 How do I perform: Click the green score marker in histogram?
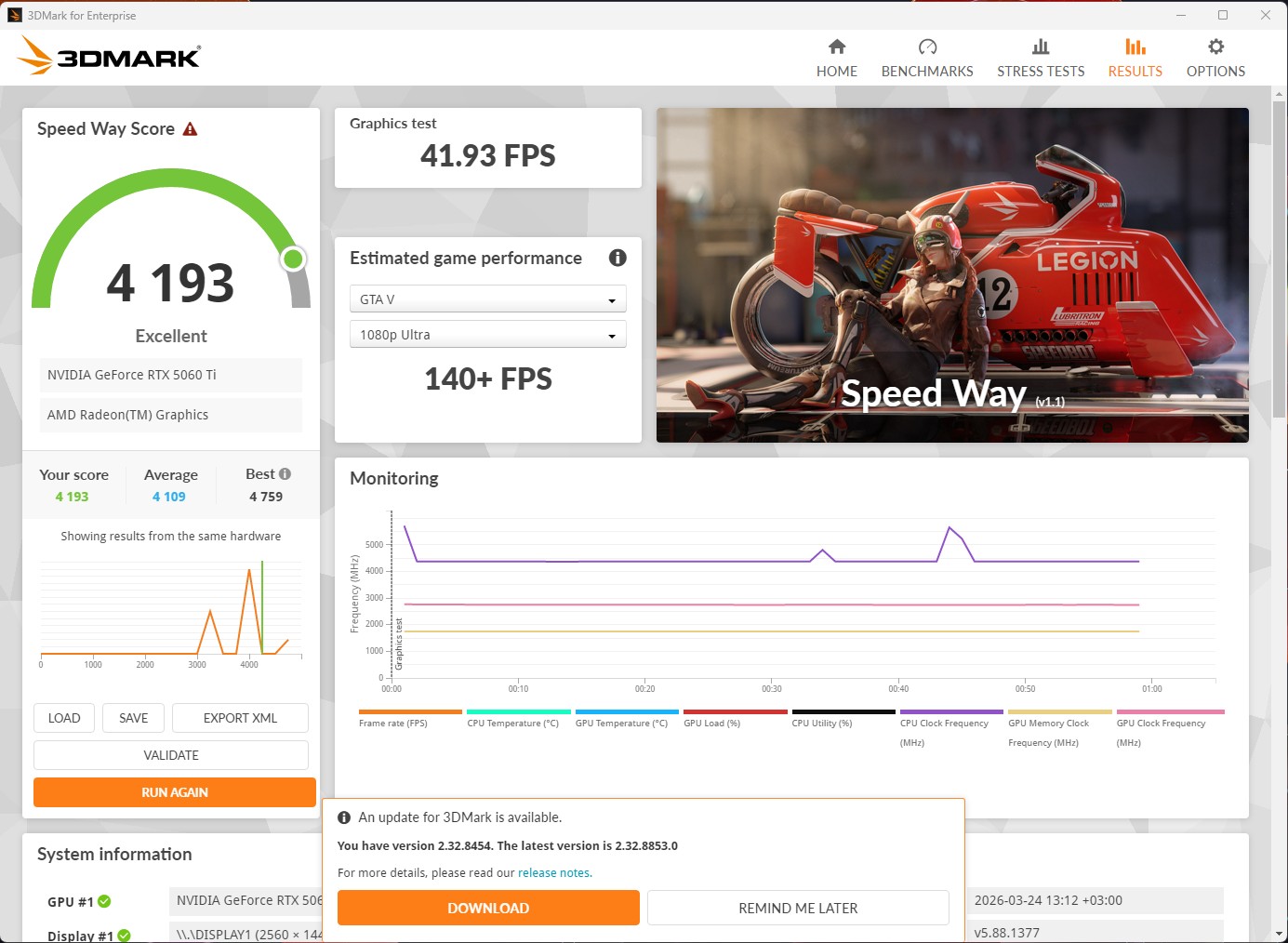point(262,607)
